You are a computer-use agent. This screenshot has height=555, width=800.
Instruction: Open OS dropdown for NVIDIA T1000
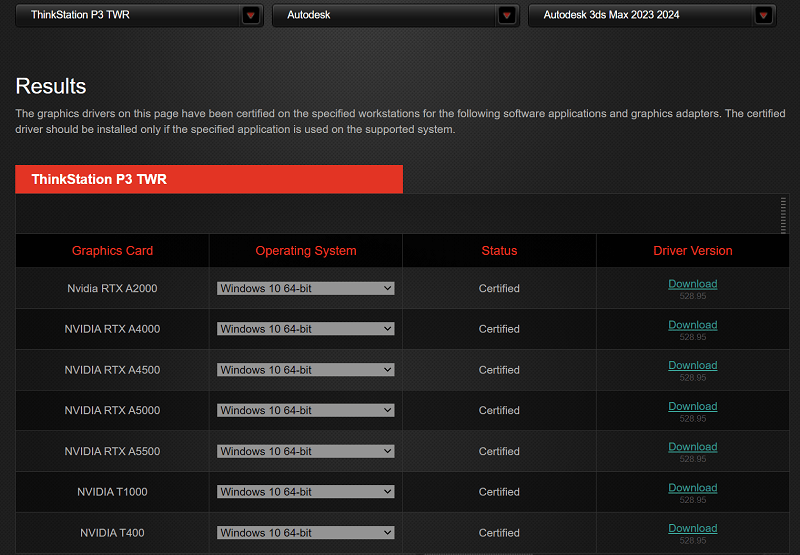point(306,492)
